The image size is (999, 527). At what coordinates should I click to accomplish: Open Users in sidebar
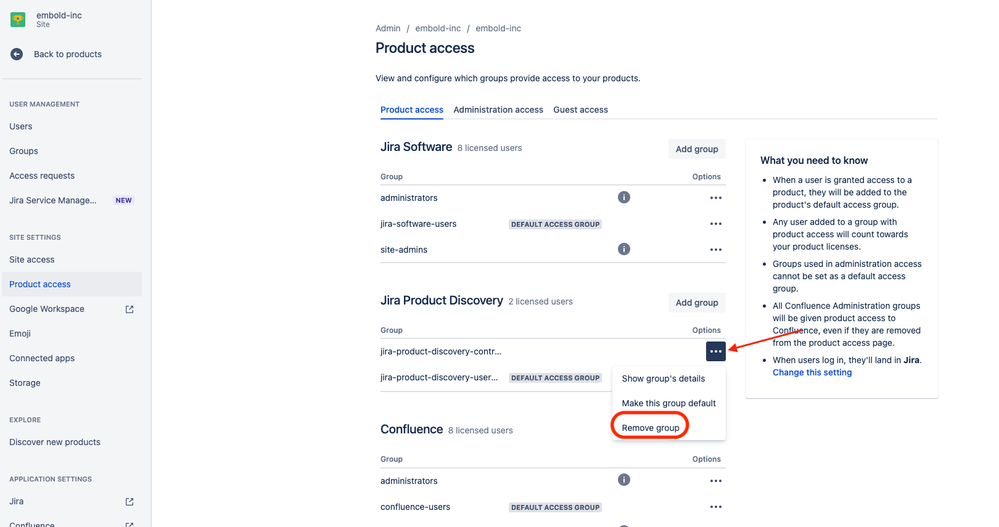click(x=20, y=126)
